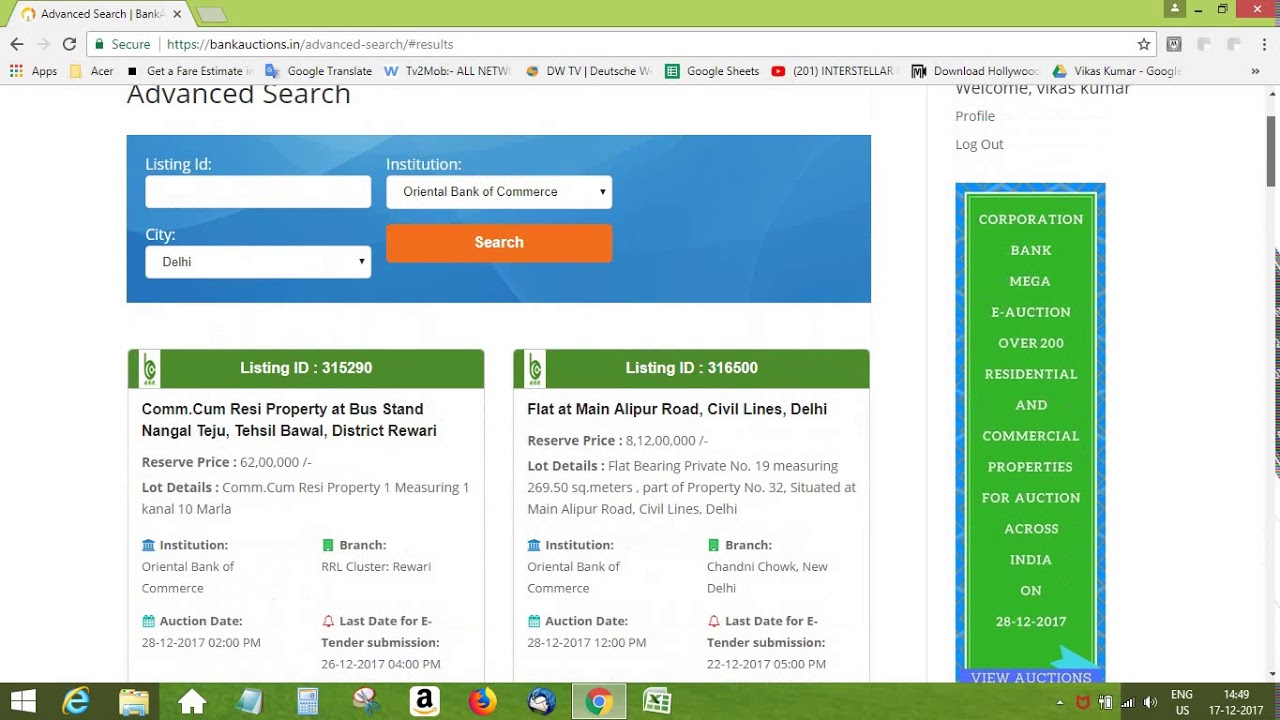Click the orange Search button

499,243
